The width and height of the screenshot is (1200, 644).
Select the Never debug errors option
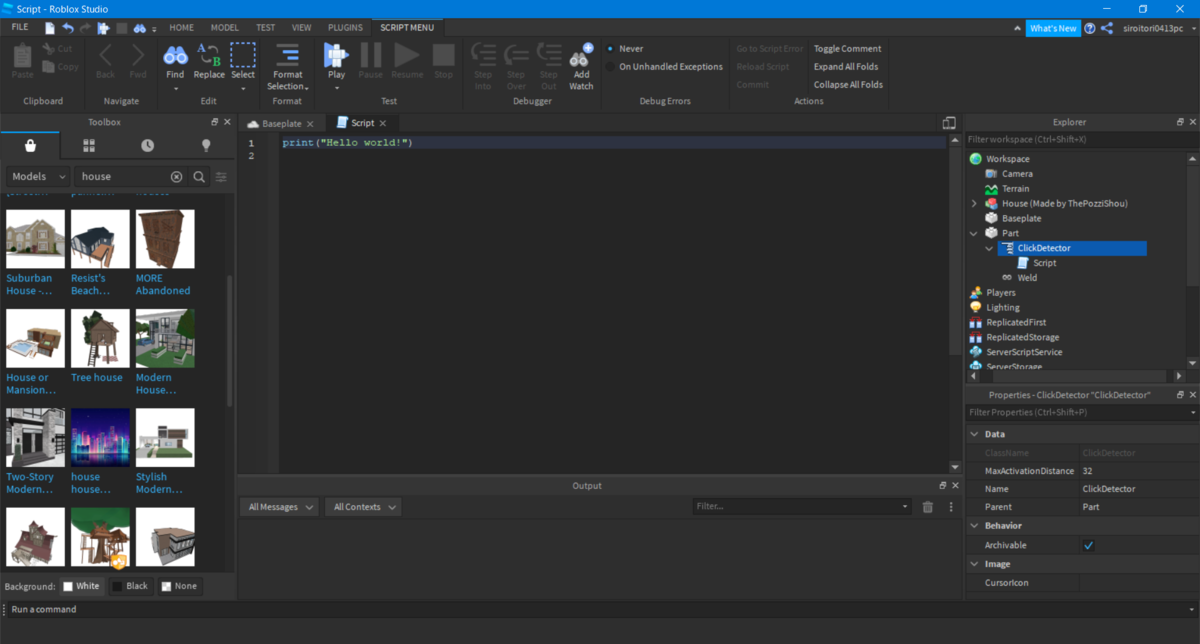pos(624,48)
